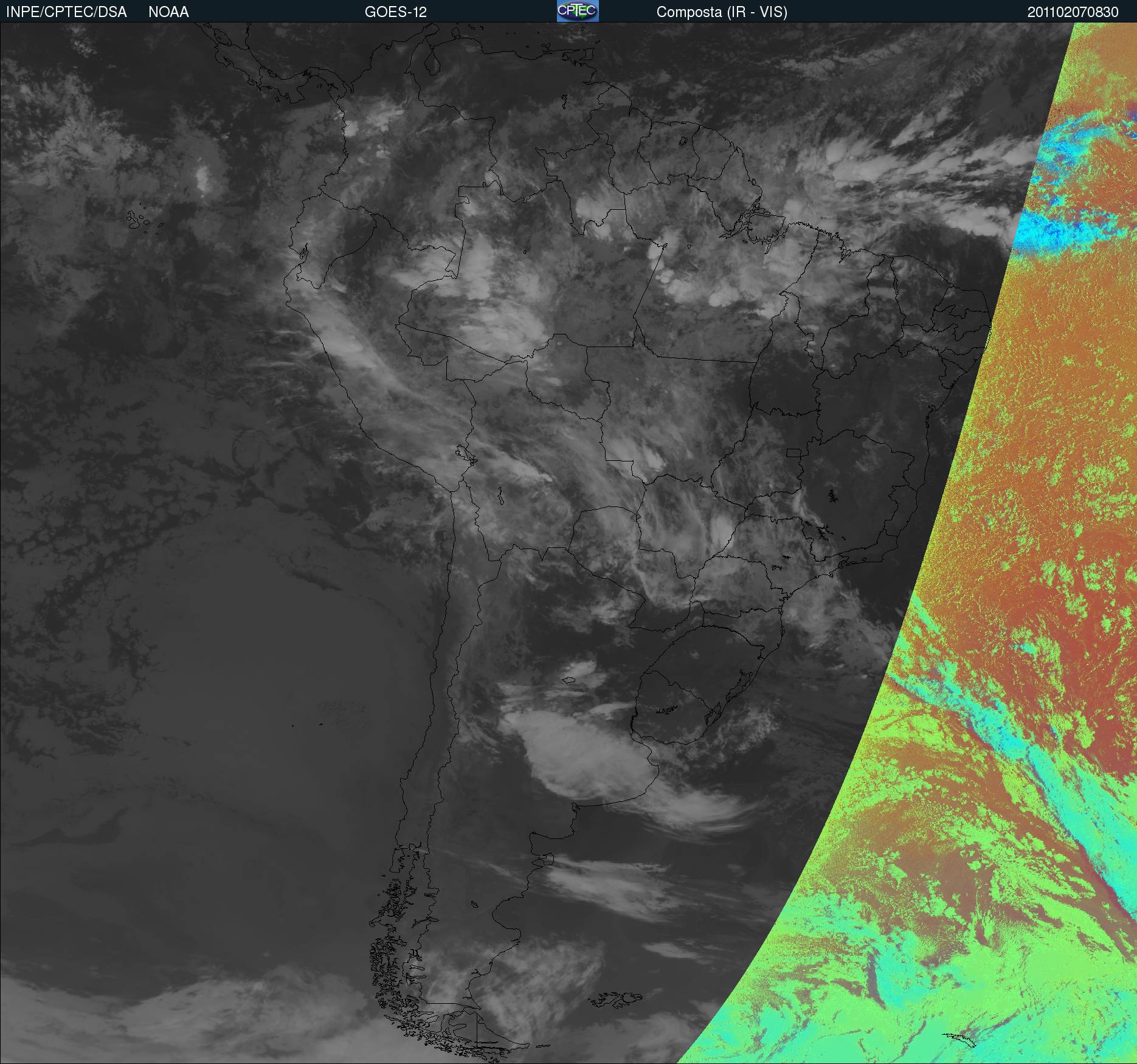The image size is (1137, 1064).
Task: Click the GOES-12 satellite name
Action: pos(395,12)
